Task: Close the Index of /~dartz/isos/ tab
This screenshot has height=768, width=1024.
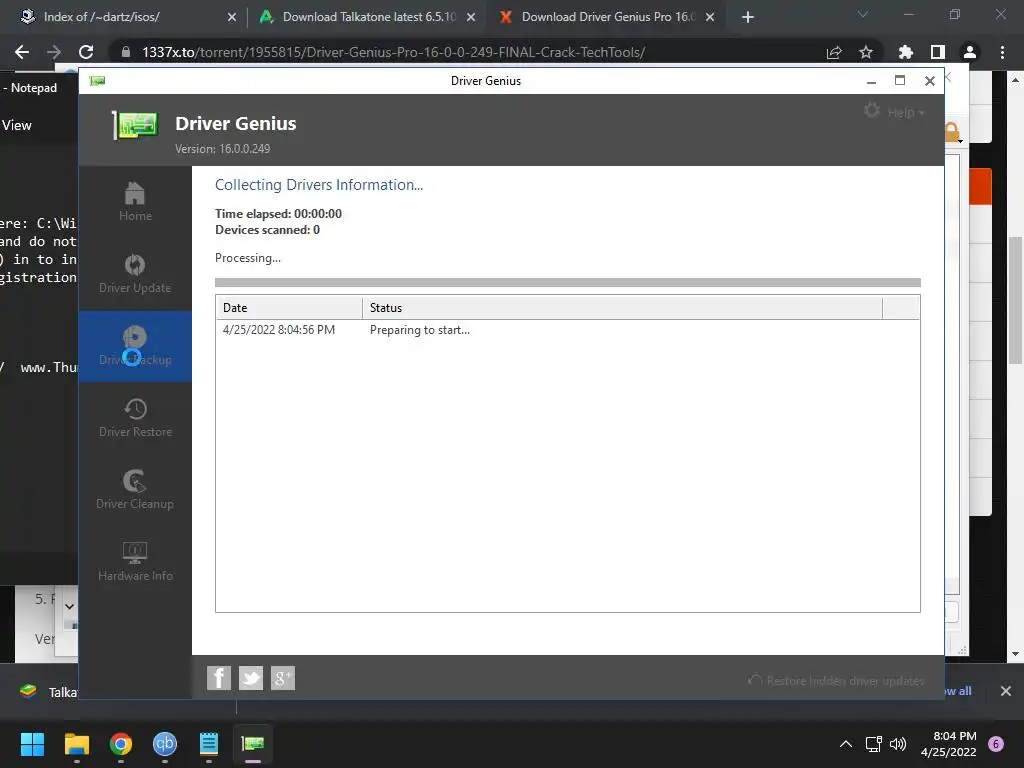Action: [231, 18]
